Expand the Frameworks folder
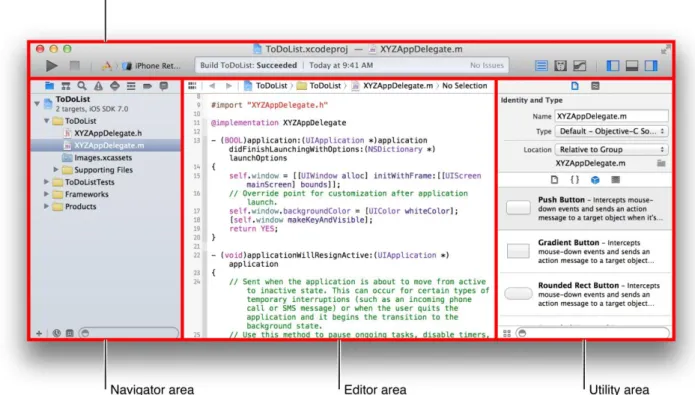 click(x=46, y=194)
